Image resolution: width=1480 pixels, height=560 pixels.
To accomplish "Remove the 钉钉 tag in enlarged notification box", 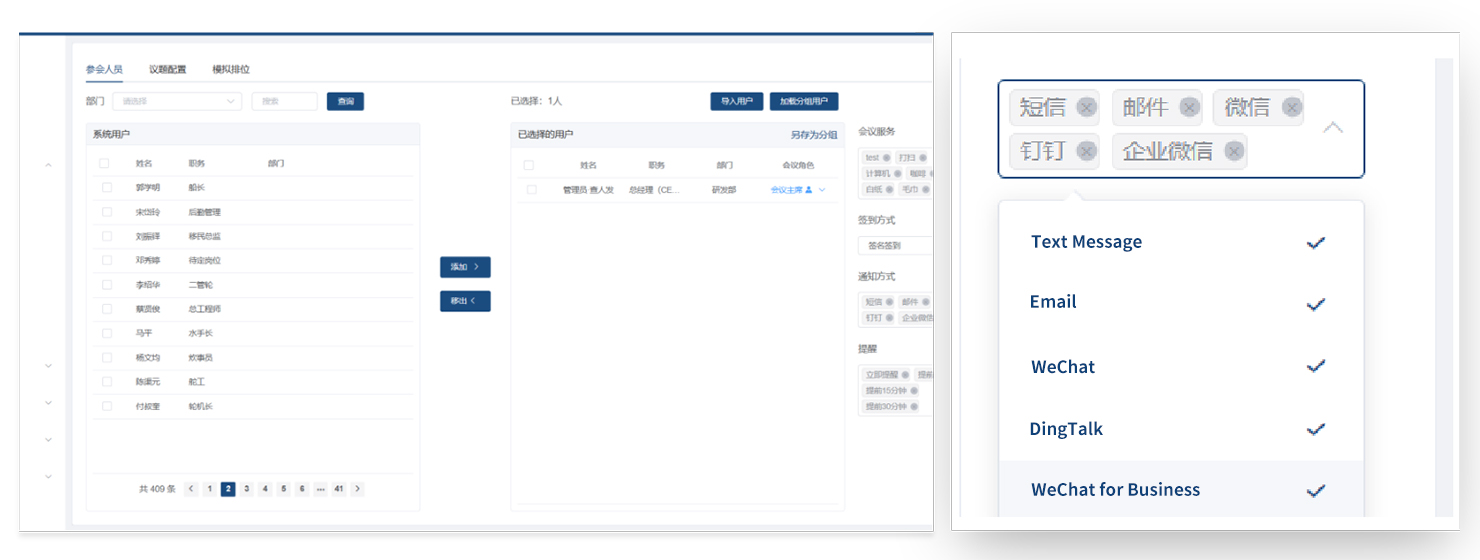I will (x=1087, y=151).
